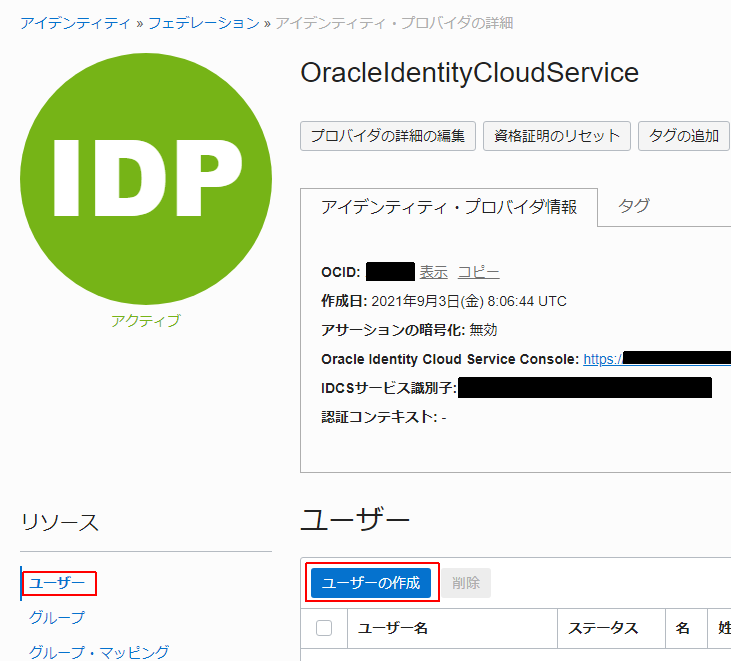Open the アイデンティティ breadcrumb link
The image size is (731, 661).
[x=75, y=23]
